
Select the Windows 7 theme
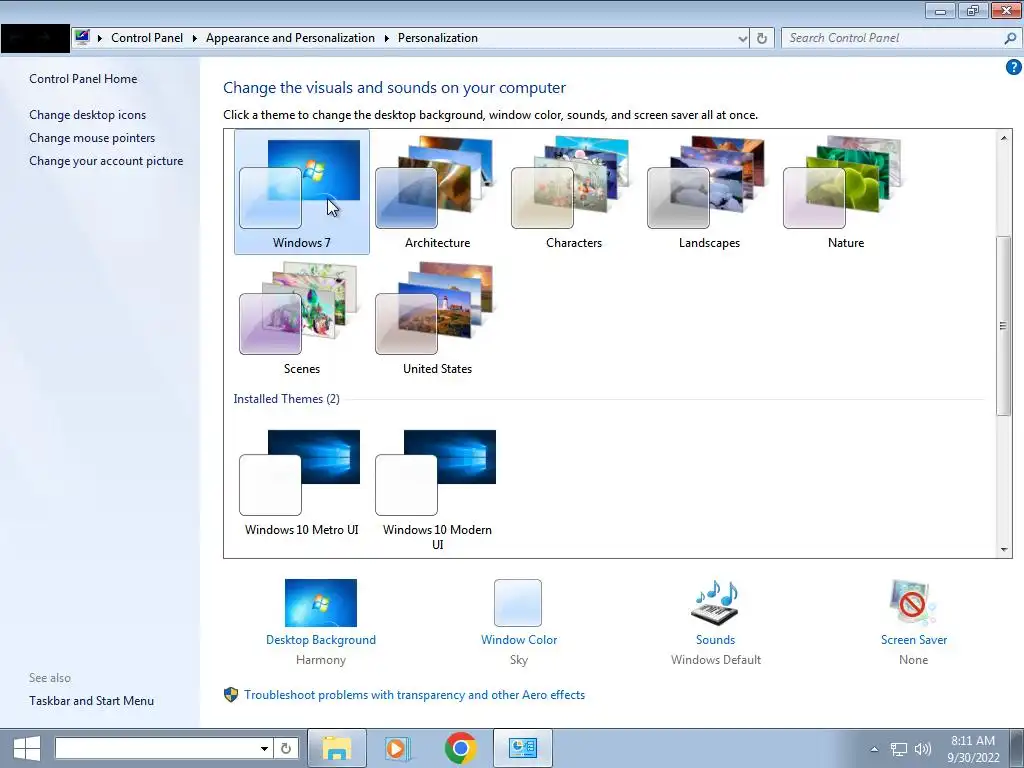point(302,191)
